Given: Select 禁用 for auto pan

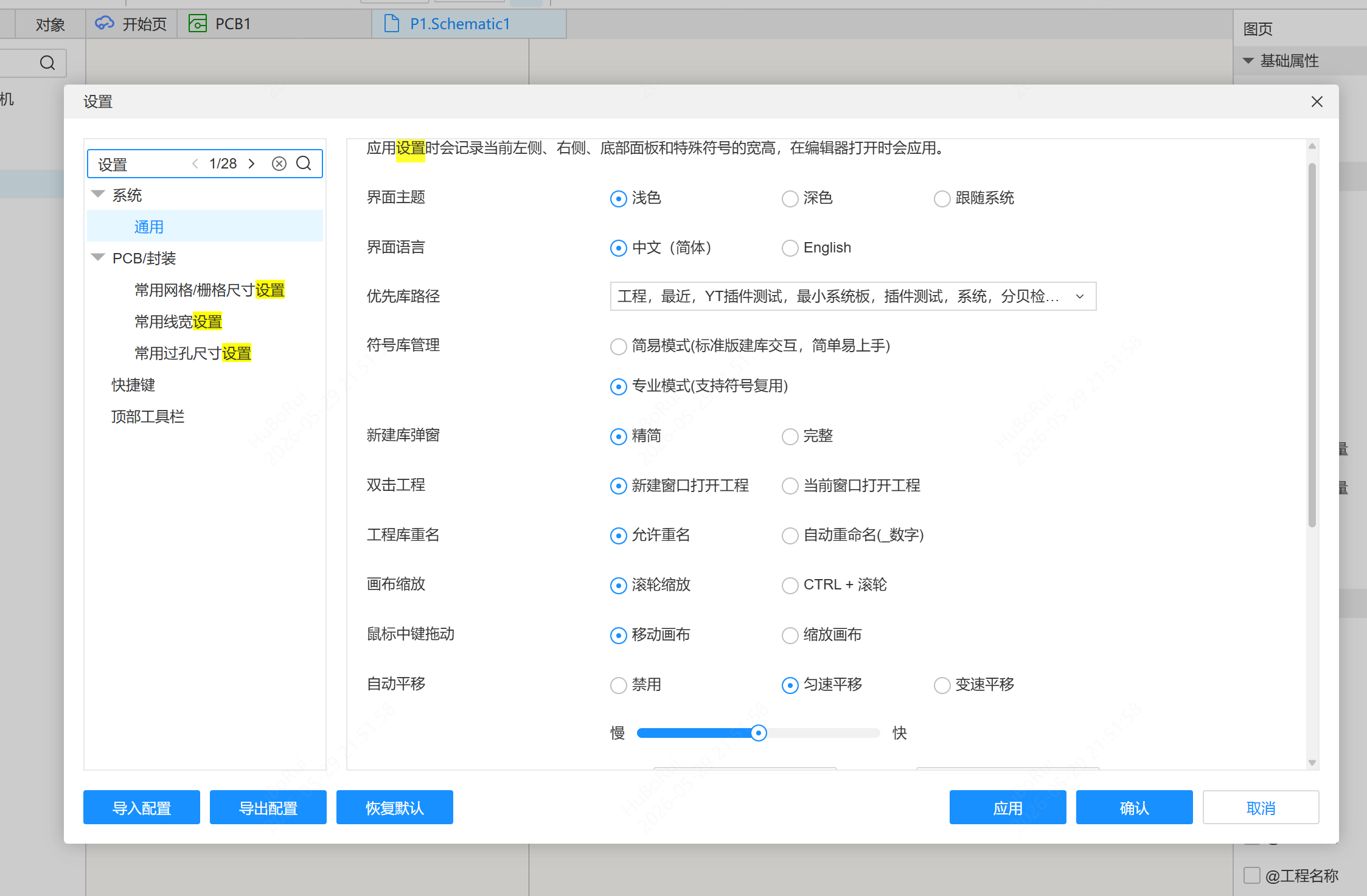Looking at the screenshot, I should [x=618, y=686].
